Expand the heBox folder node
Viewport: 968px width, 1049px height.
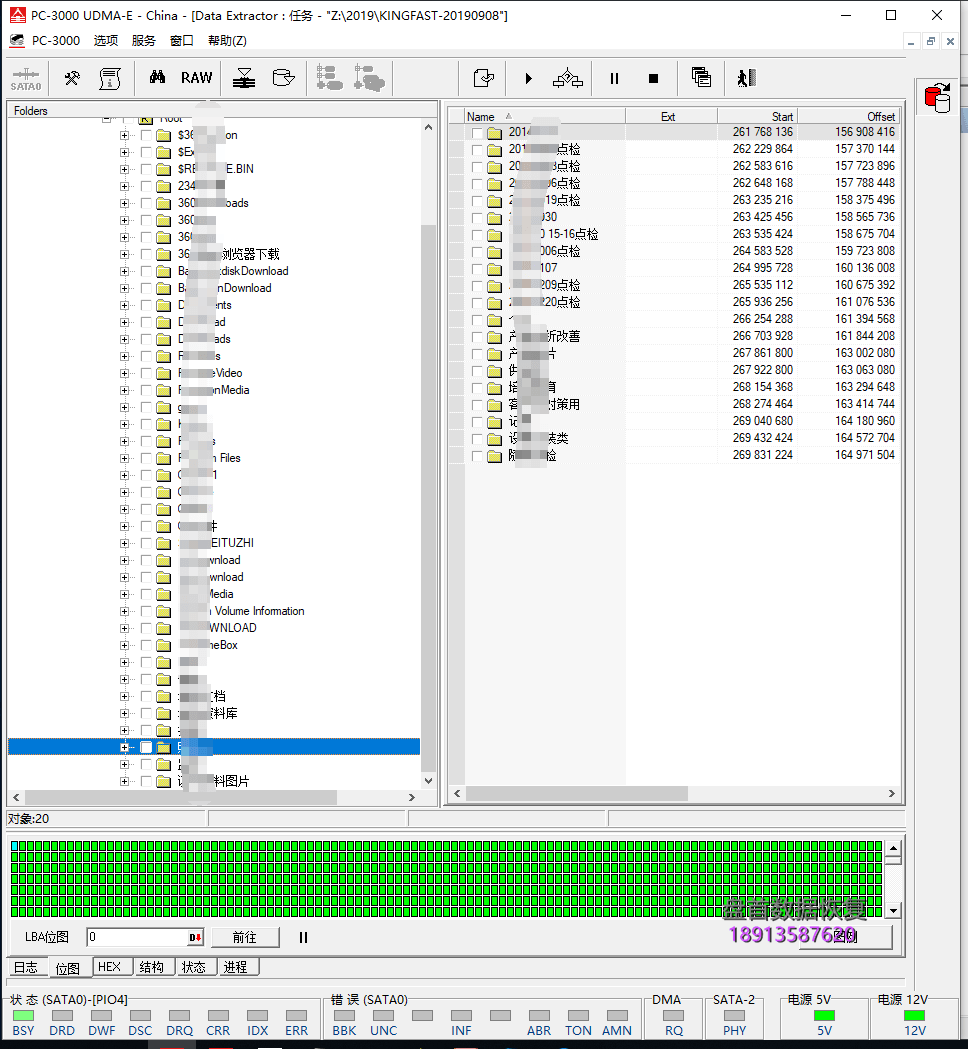coord(124,646)
